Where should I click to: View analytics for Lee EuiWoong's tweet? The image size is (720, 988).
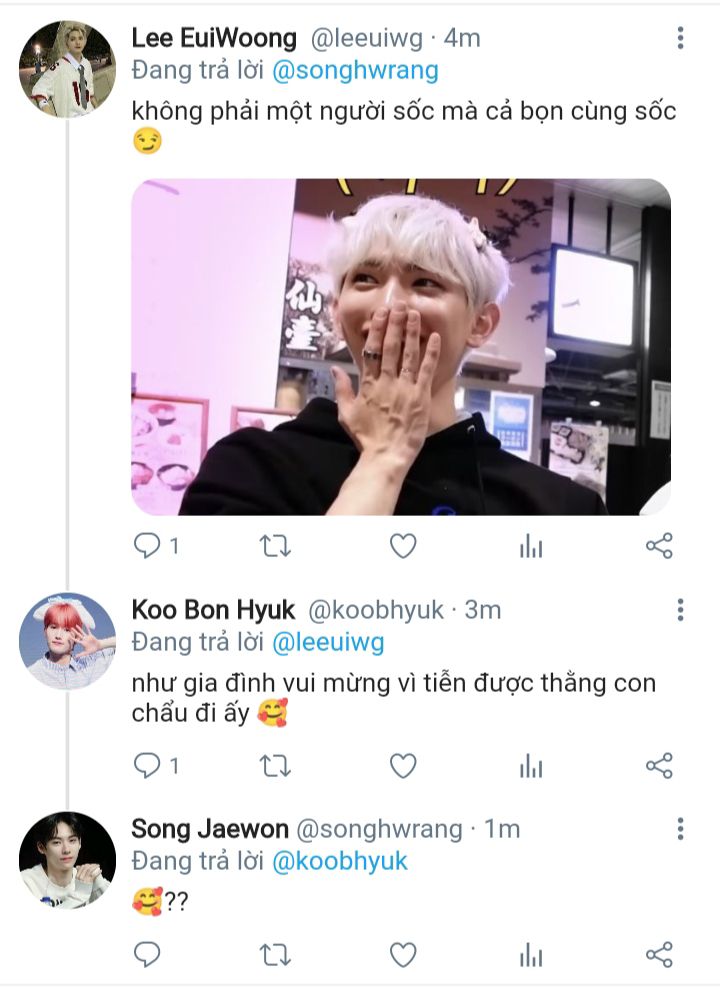click(x=531, y=545)
